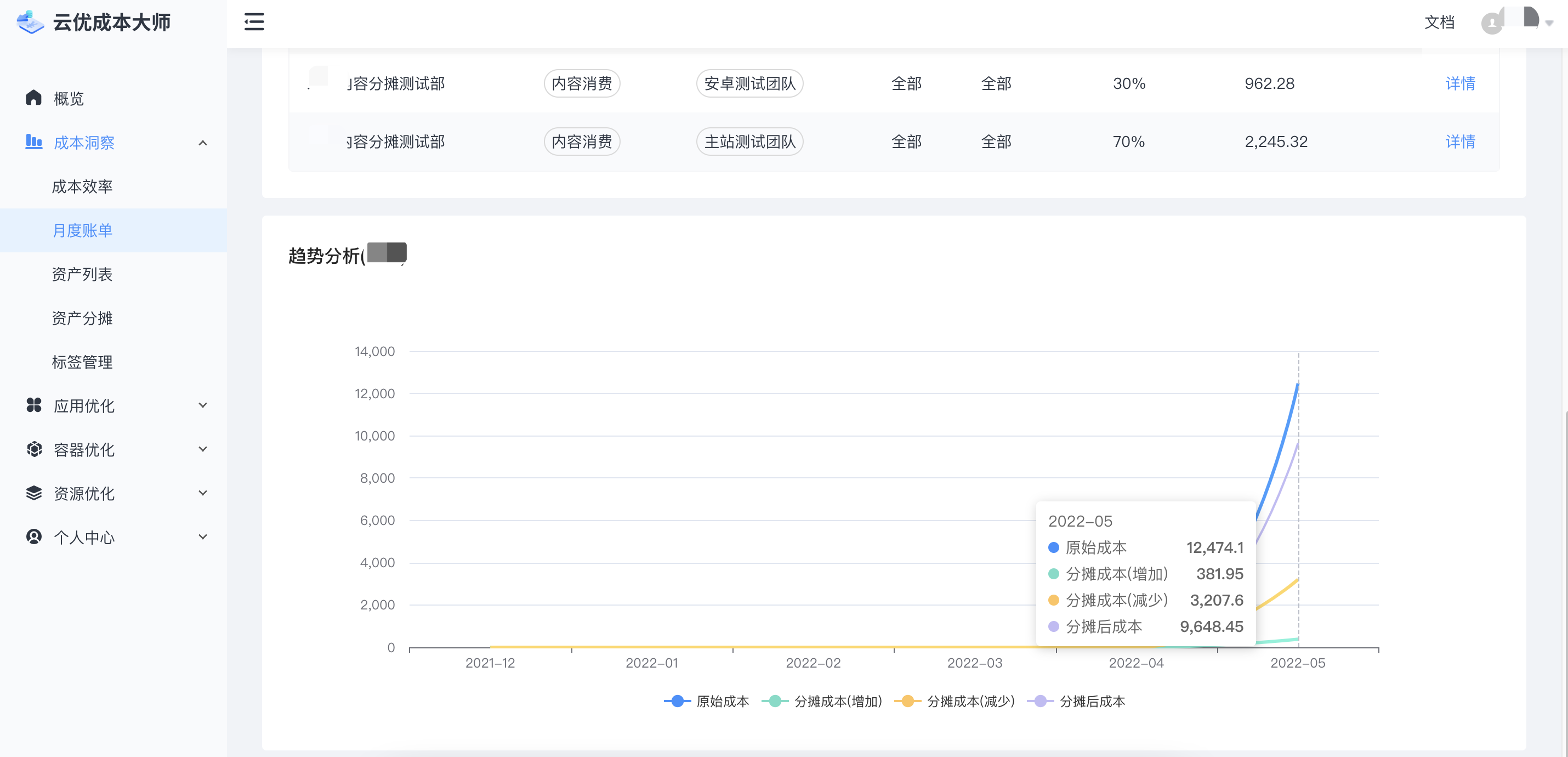The width and height of the screenshot is (1568, 757).
Task: Click the 个人中心 user icon
Action: 33,536
